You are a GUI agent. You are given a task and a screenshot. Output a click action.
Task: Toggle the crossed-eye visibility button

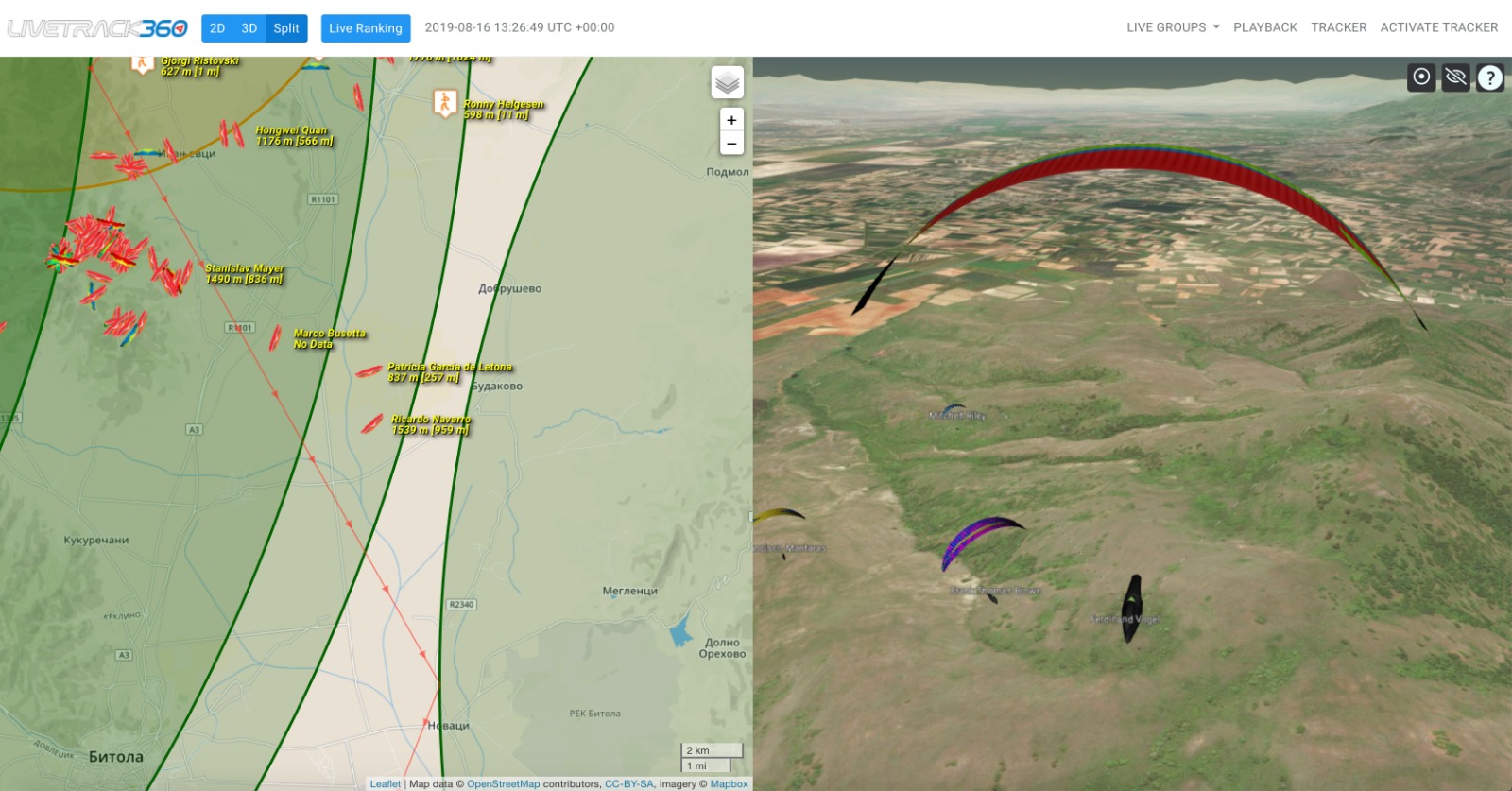[1455, 77]
